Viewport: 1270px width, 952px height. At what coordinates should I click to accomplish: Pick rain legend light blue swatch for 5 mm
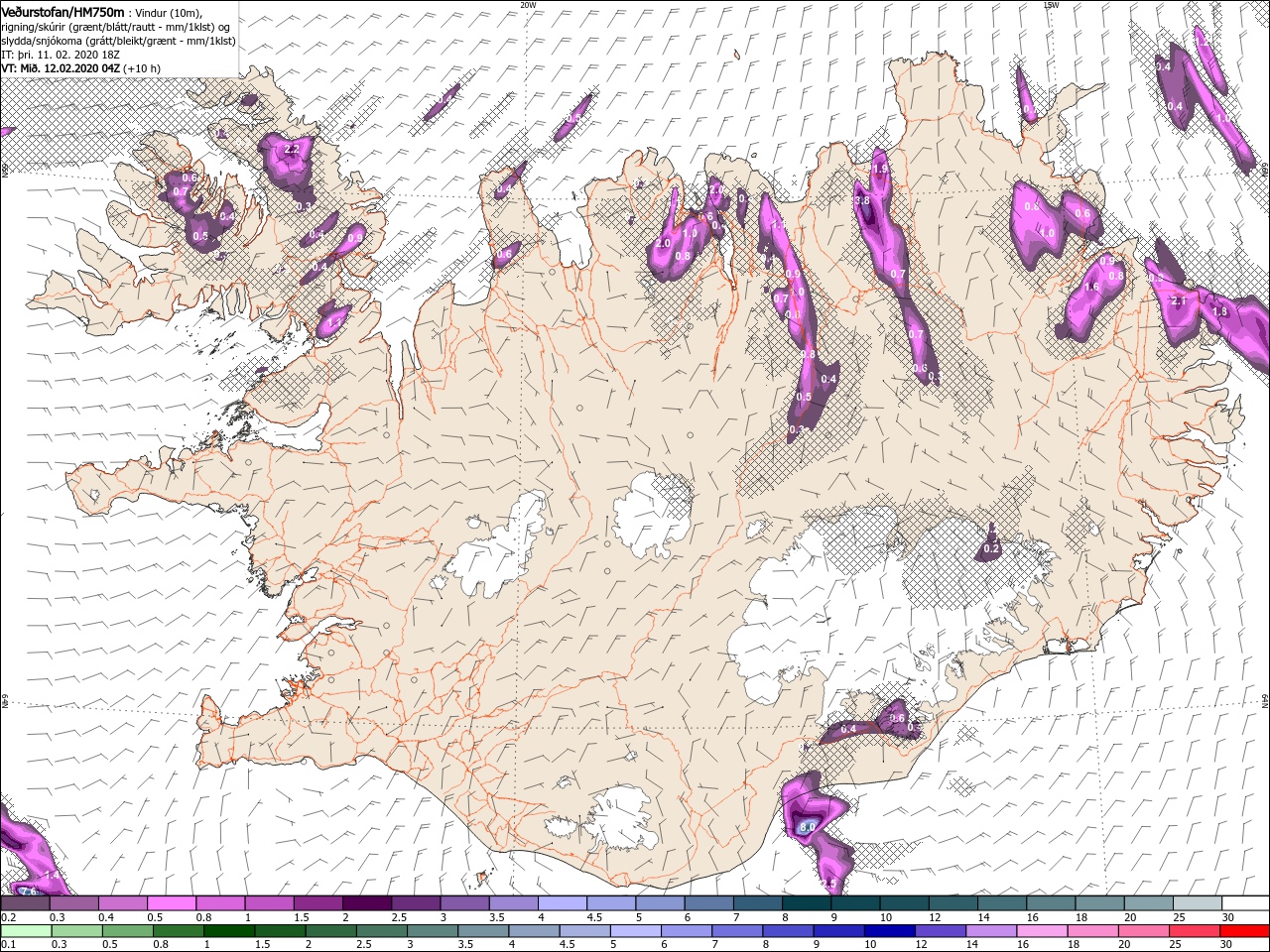tap(635, 931)
